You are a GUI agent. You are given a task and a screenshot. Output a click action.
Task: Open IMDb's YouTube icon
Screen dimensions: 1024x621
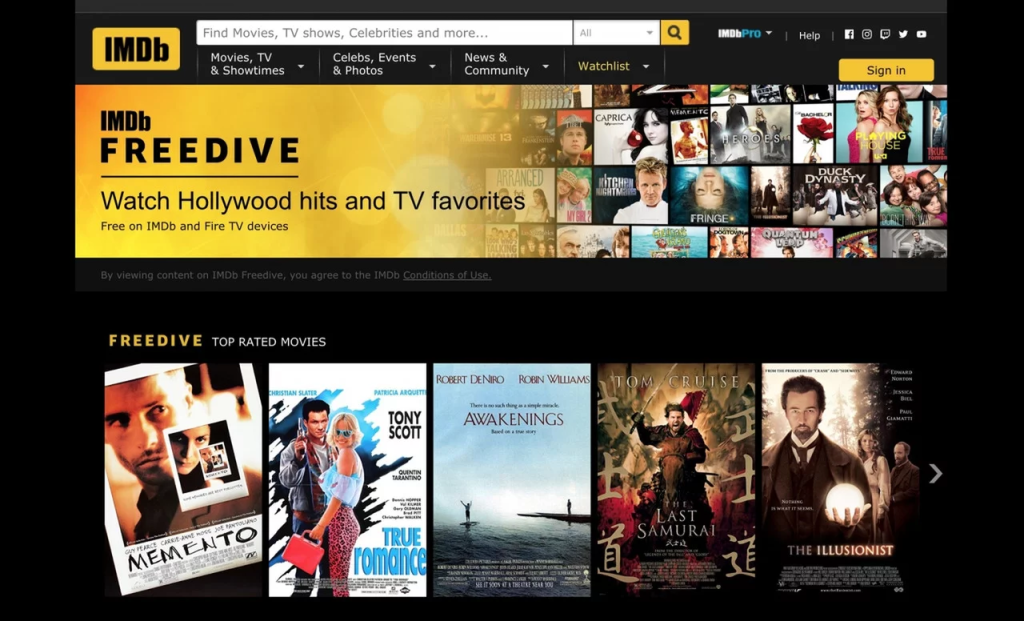[x=921, y=34]
